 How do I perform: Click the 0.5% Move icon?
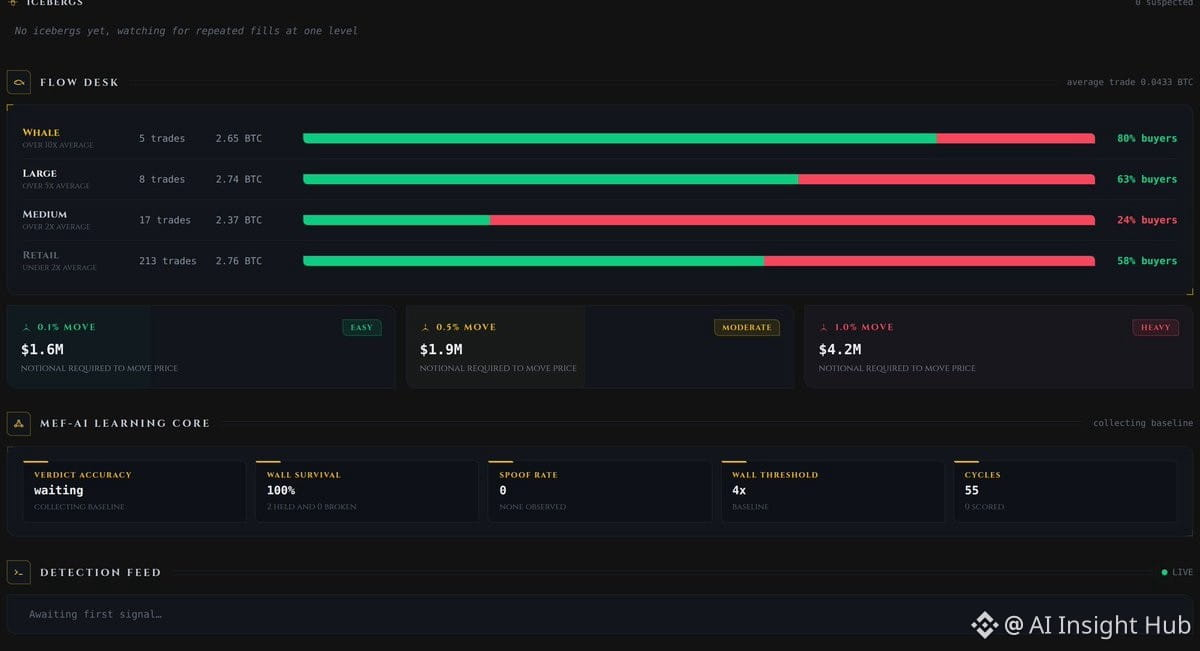pos(425,327)
